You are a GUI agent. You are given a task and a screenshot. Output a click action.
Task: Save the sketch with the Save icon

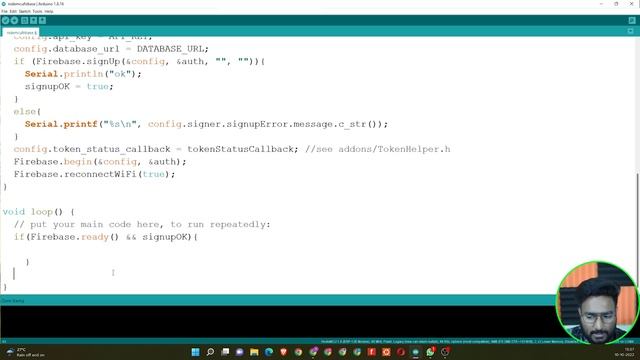42,20
